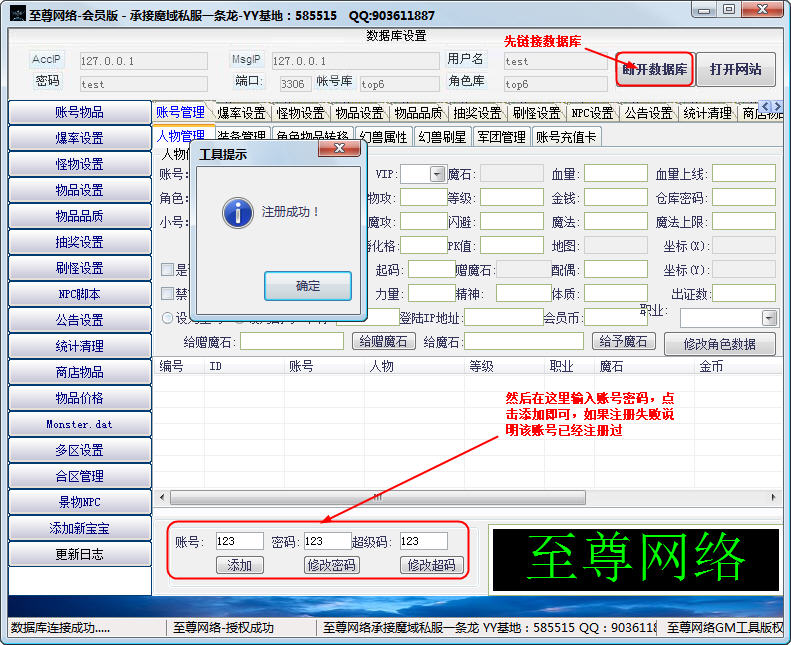Click 修改角色数据 button
The image size is (791, 645).
[719, 343]
